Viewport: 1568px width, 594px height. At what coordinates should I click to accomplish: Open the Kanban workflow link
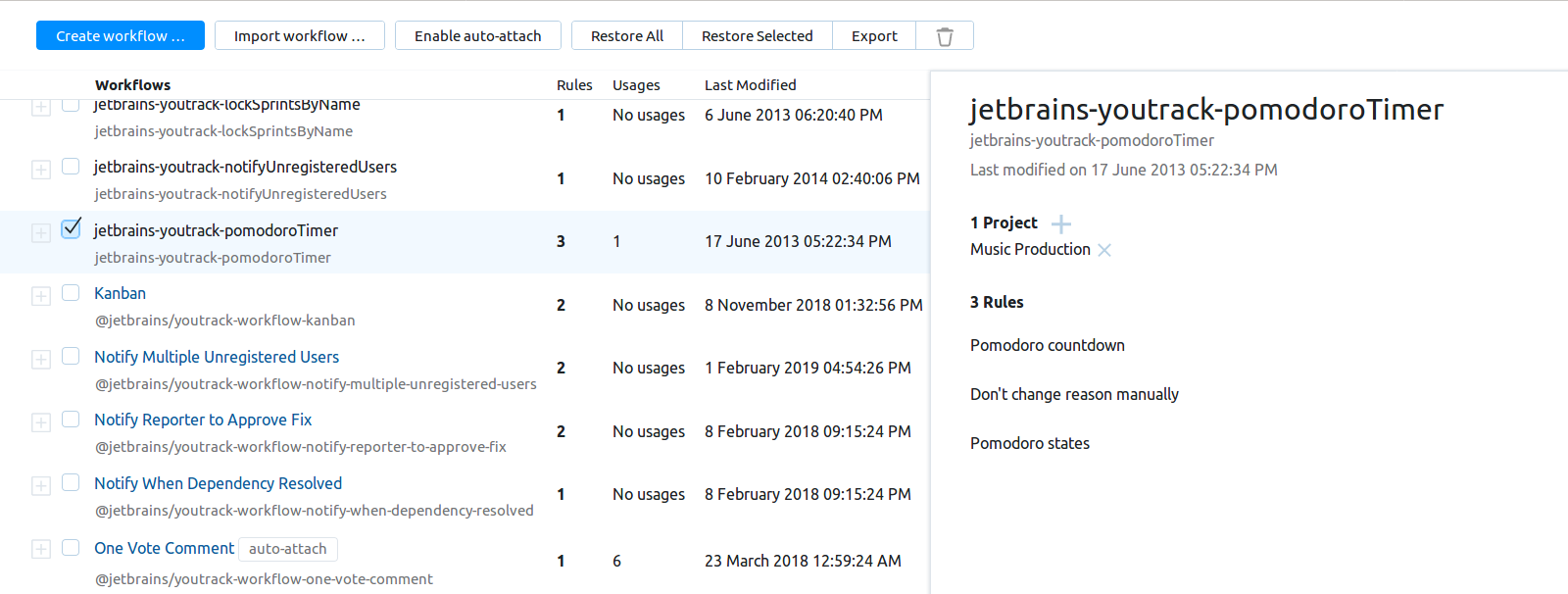click(x=120, y=293)
